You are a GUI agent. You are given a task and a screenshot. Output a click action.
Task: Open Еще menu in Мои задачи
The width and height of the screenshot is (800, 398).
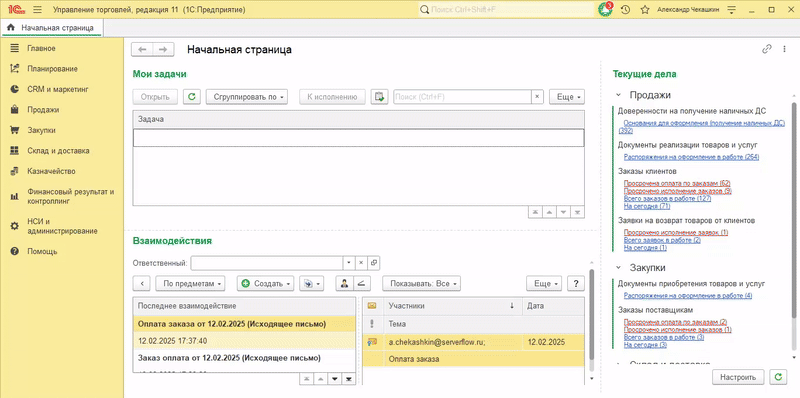(x=567, y=96)
